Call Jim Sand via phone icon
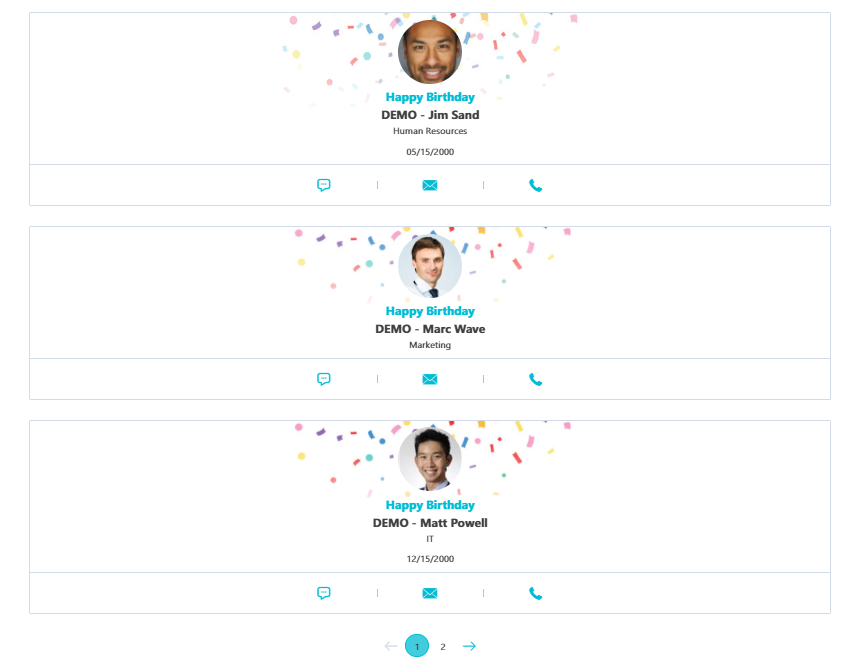 point(535,186)
